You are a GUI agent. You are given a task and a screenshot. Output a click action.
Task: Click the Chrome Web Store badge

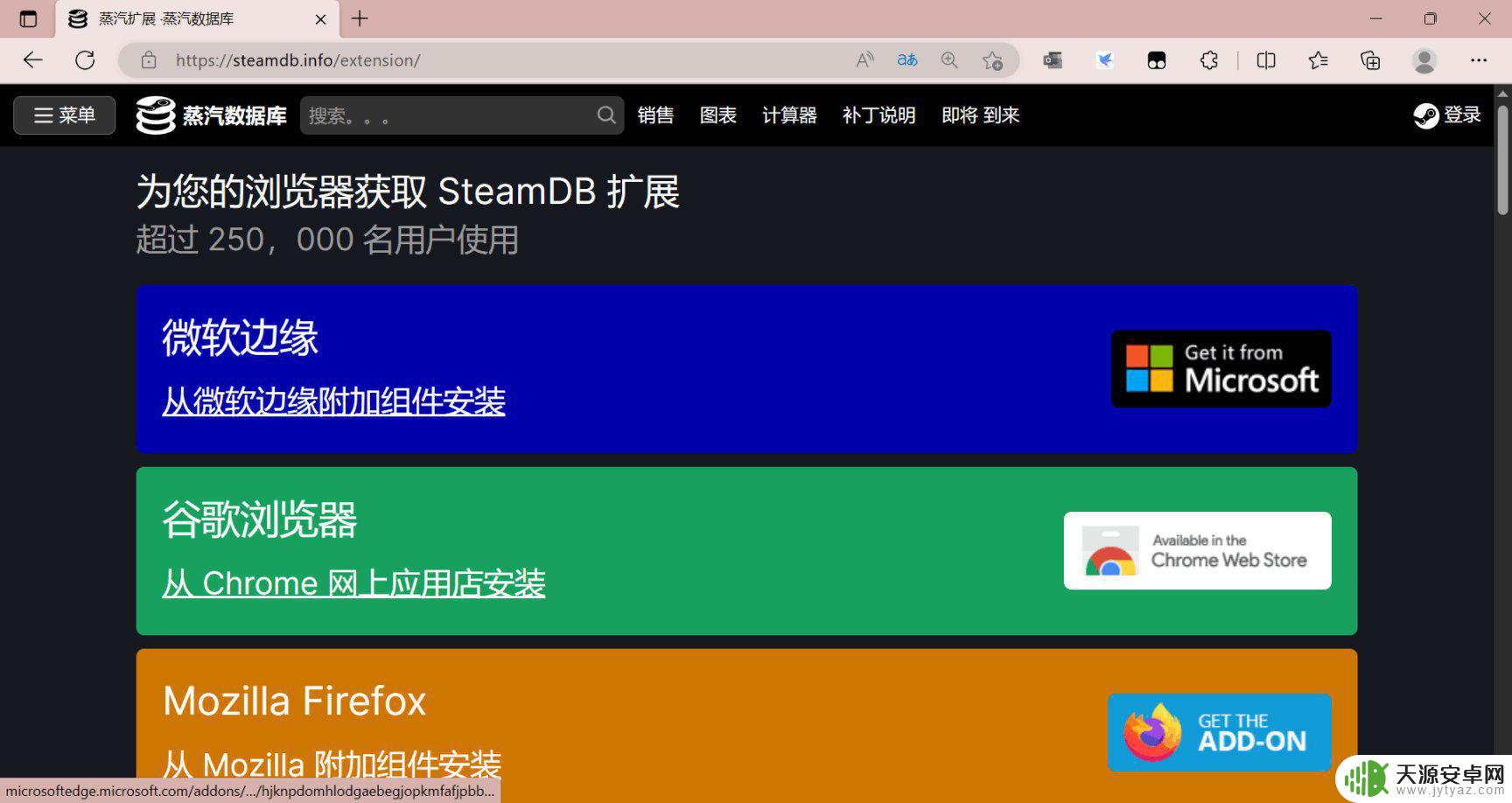[x=1197, y=550]
